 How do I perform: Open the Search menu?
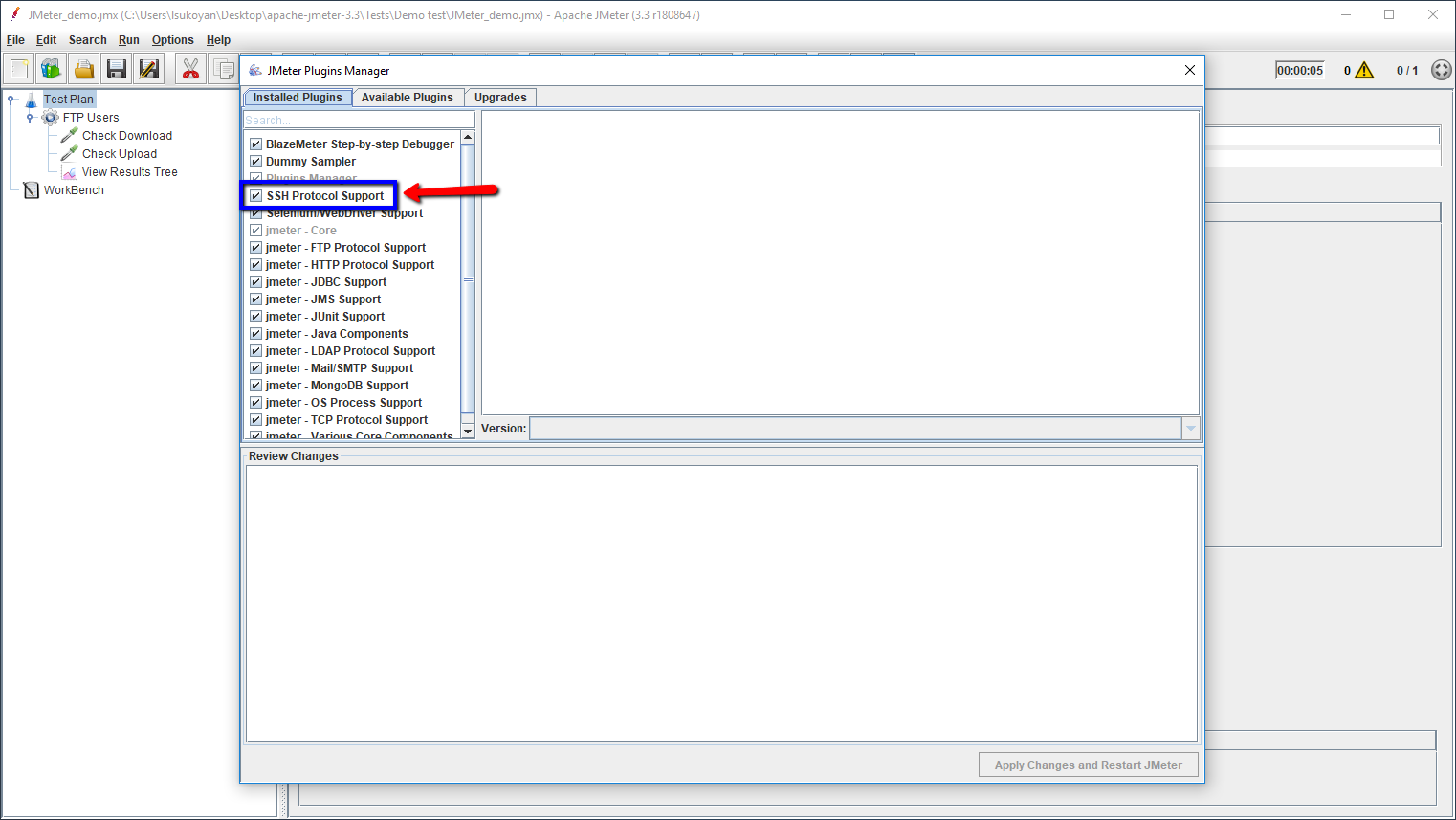click(88, 40)
